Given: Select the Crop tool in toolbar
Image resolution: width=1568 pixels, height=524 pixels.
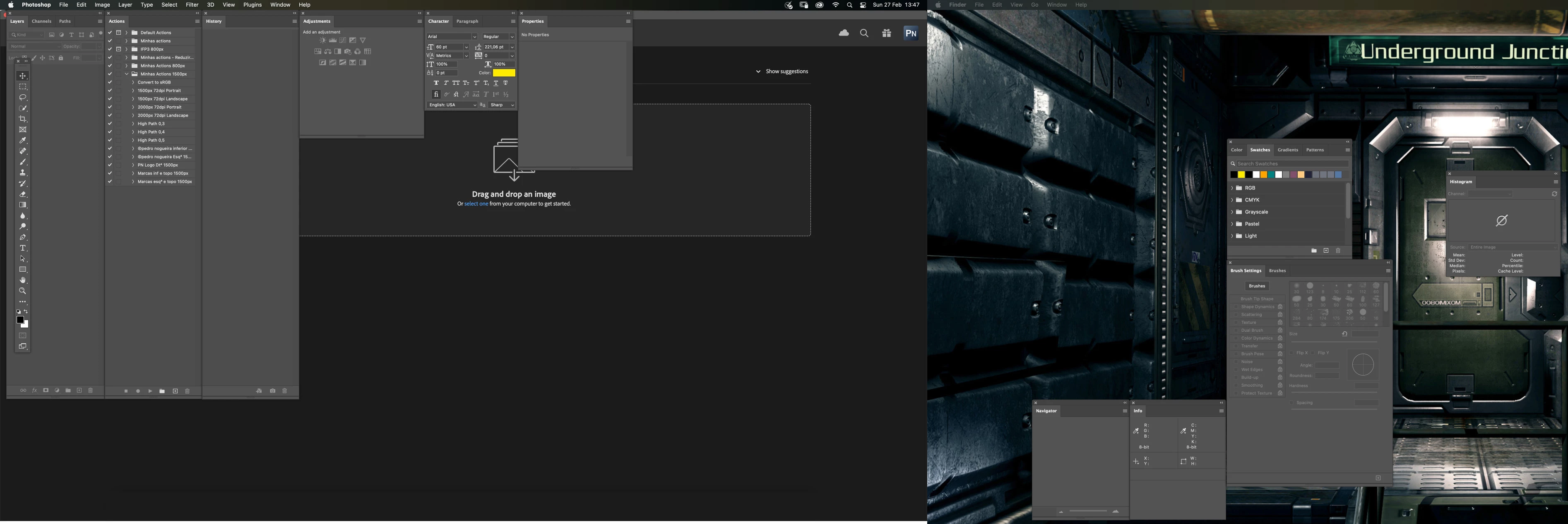Looking at the screenshot, I should tap(23, 119).
